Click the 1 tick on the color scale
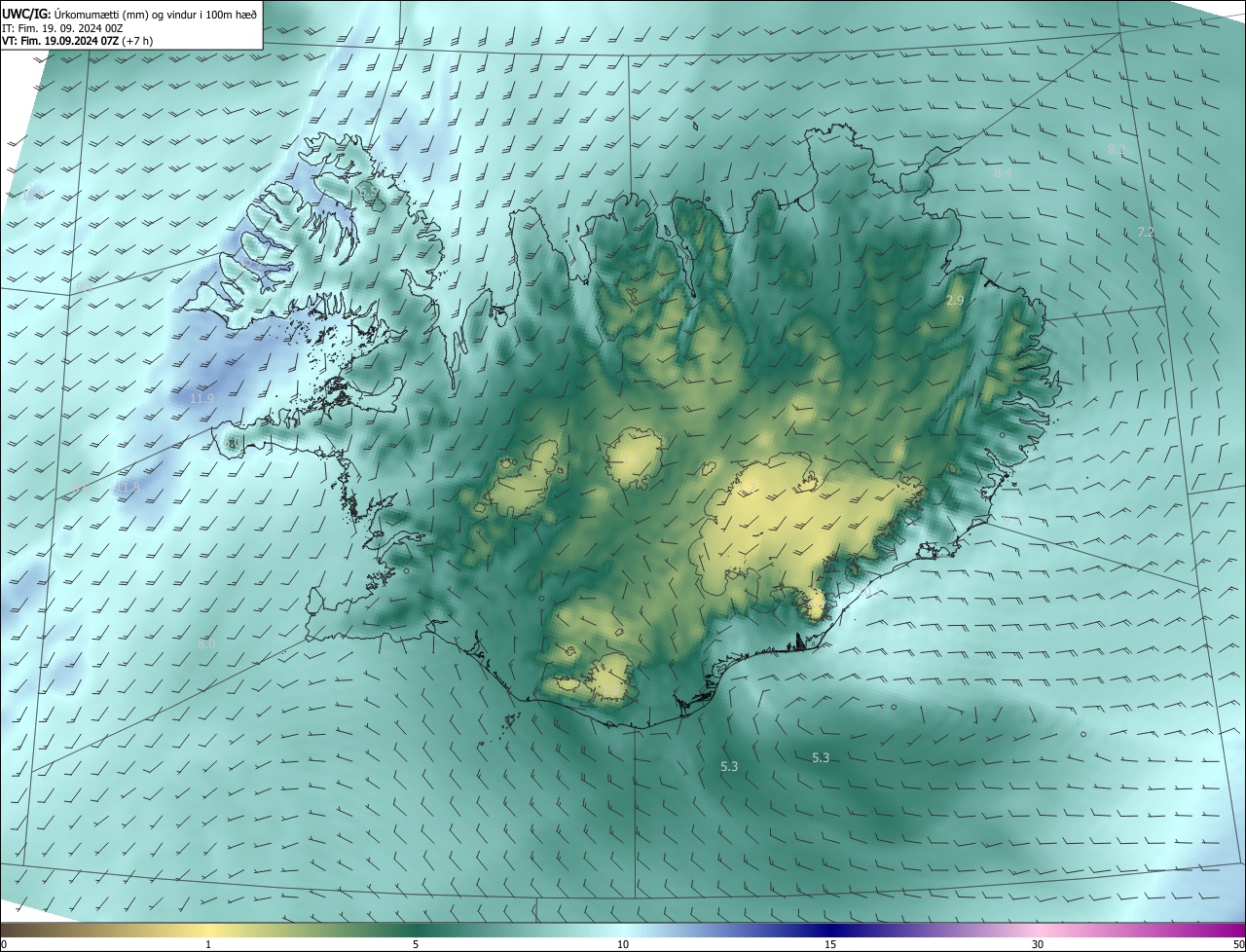The height and width of the screenshot is (952, 1246). (x=208, y=944)
